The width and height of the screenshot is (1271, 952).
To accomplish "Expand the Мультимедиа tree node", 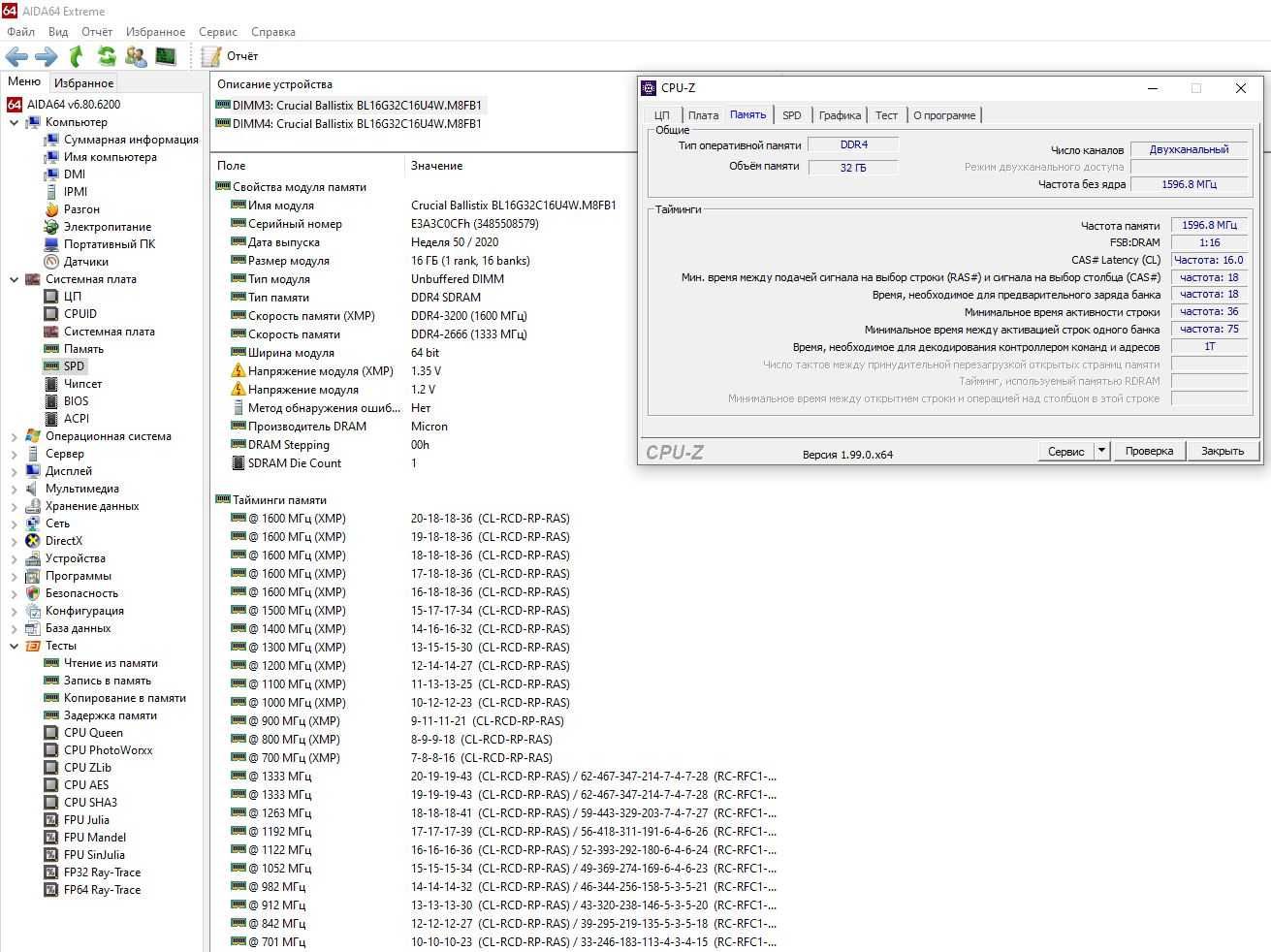I will [14, 489].
